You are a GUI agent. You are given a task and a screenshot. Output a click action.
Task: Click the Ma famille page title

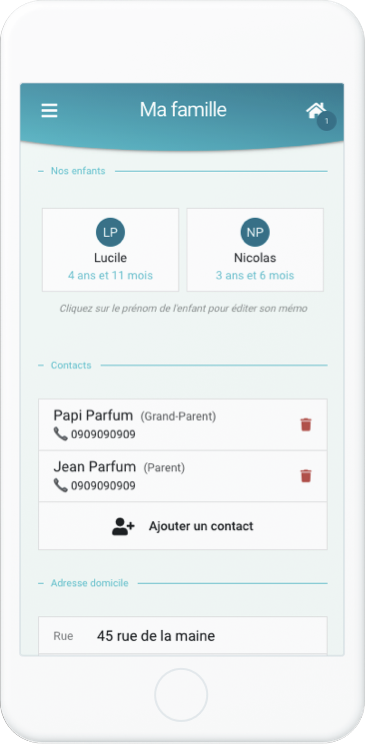click(183, 110)
